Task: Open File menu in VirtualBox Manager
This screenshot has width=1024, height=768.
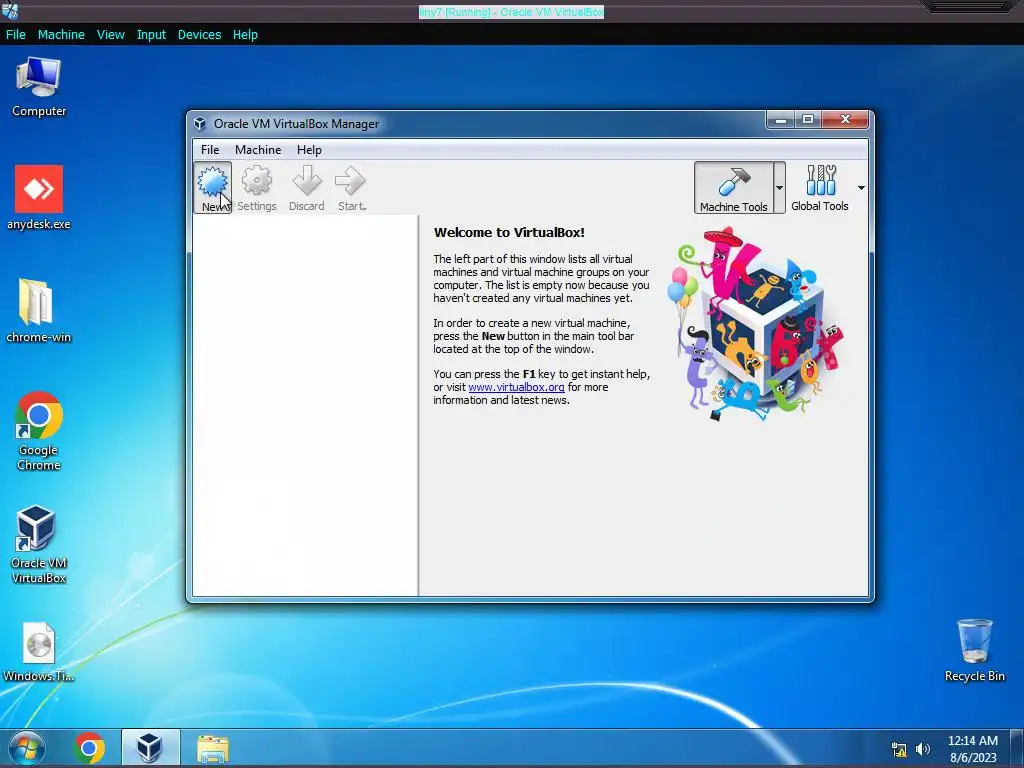Action: point(210,150)
